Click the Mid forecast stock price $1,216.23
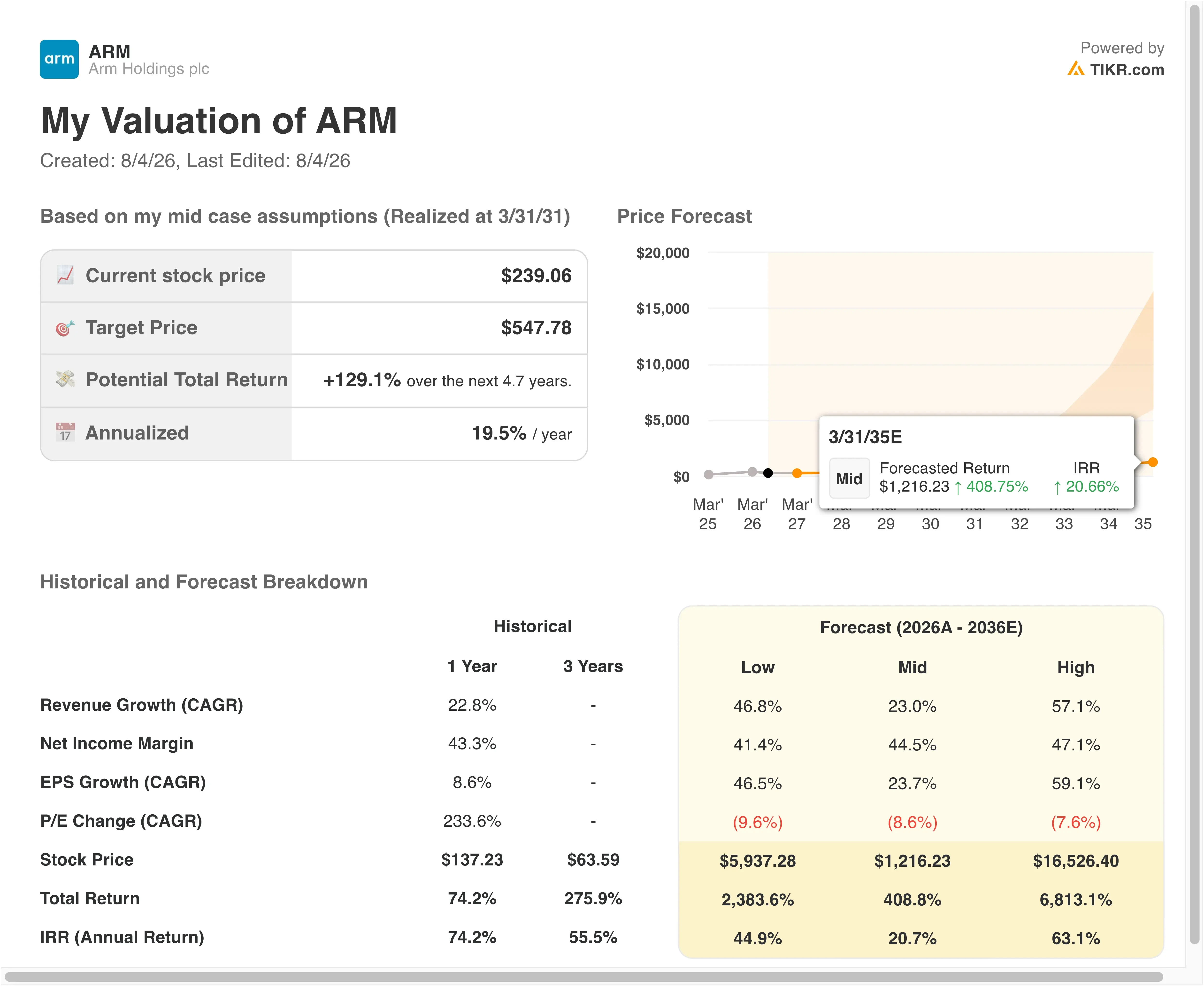 point(912,861)
